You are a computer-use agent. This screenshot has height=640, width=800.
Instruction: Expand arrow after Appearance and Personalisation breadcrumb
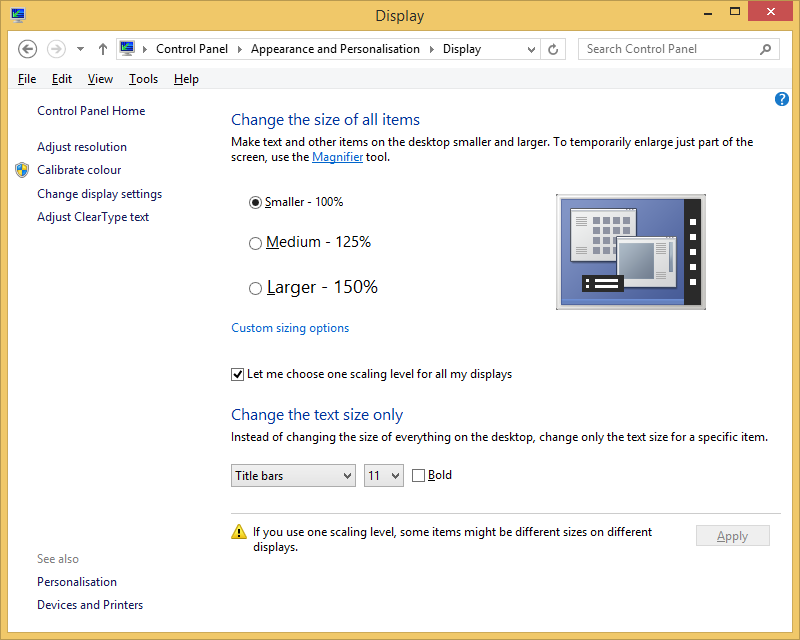[432, 50]
